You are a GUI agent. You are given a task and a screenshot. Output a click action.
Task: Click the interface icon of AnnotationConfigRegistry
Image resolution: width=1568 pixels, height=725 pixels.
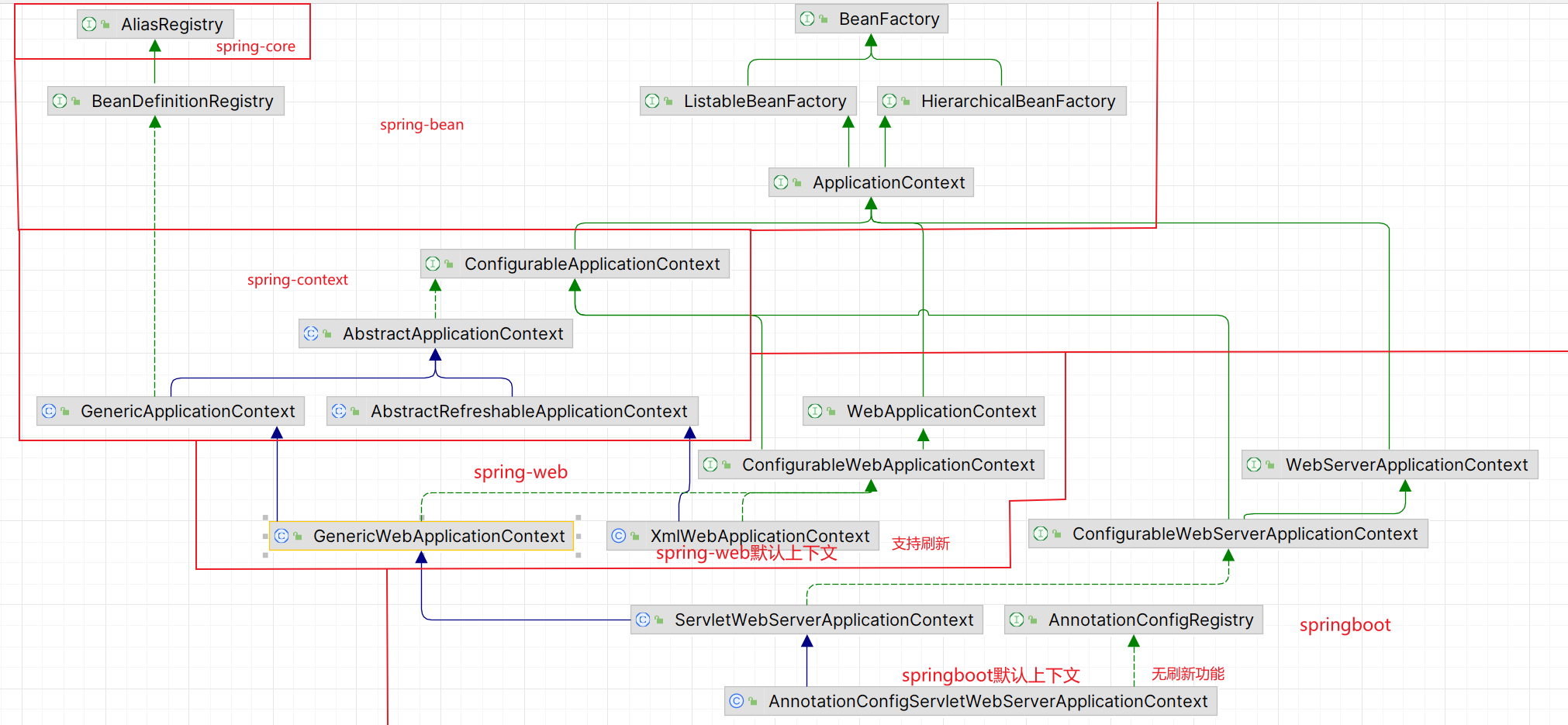point(1017,620)
